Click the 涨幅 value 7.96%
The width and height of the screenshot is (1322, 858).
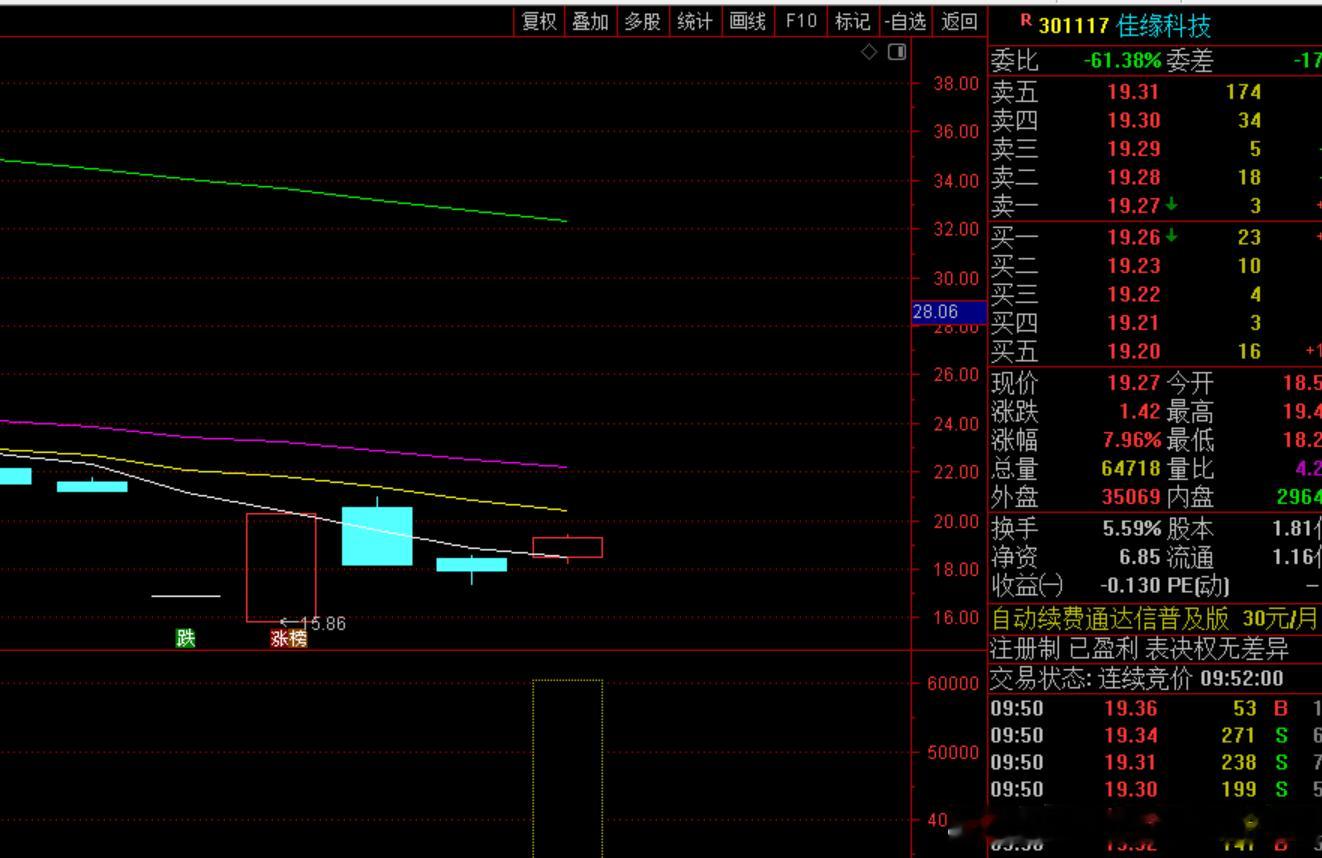[1132, 440]
